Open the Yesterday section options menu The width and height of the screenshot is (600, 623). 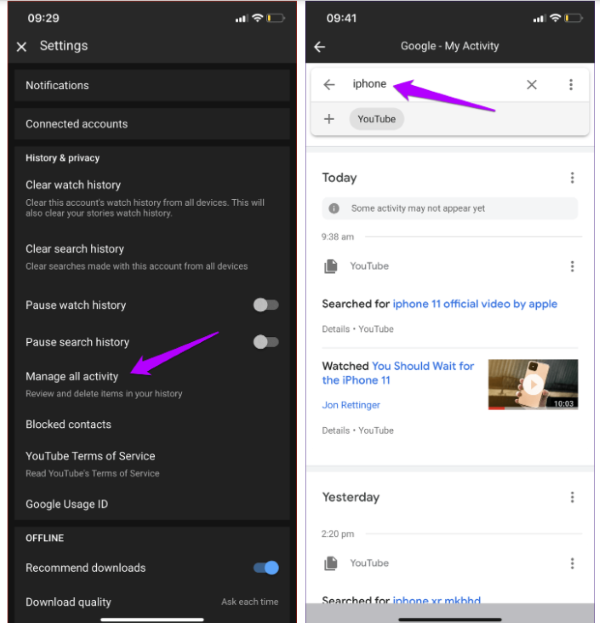(572, 497)
